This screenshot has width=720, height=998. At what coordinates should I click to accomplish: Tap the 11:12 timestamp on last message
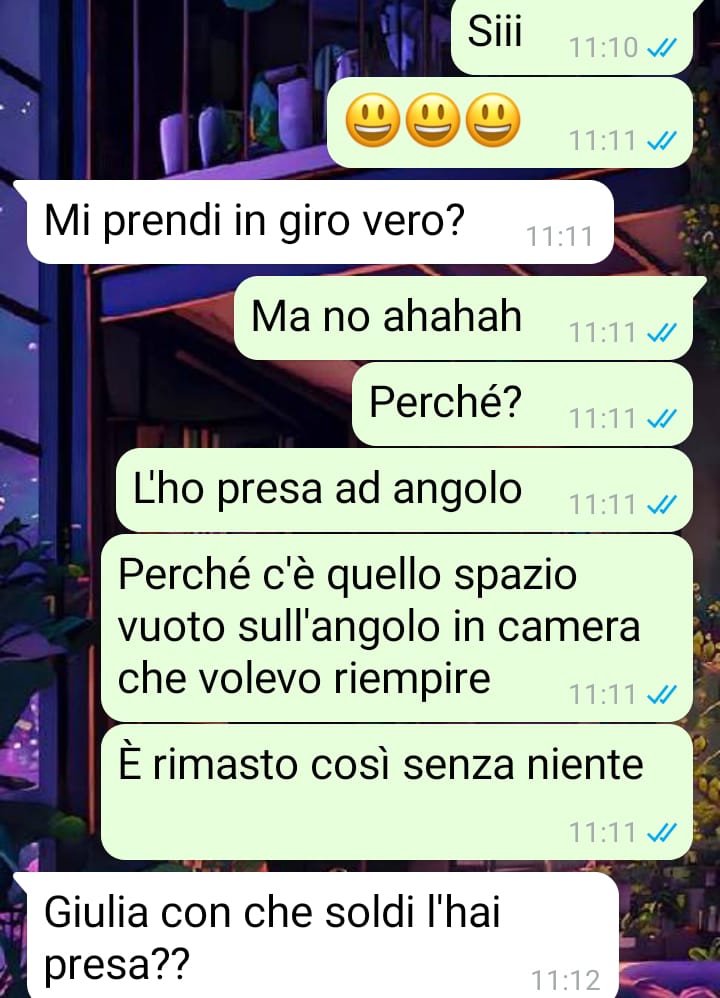click(565, 980)
